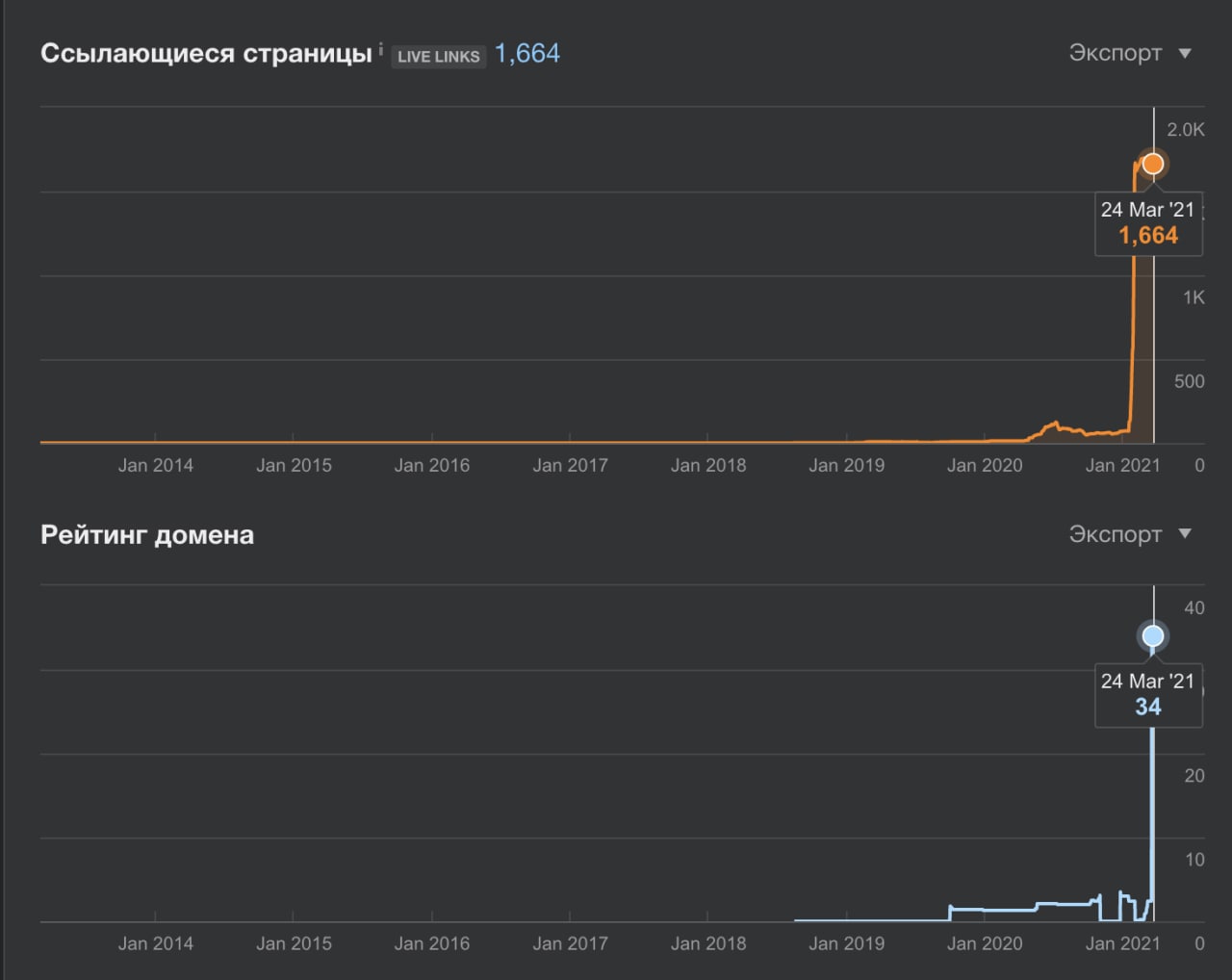Viewport: 1232px width, 980px height.
Task: Click the LIVE LINKS badge
Action: [439, 56]
